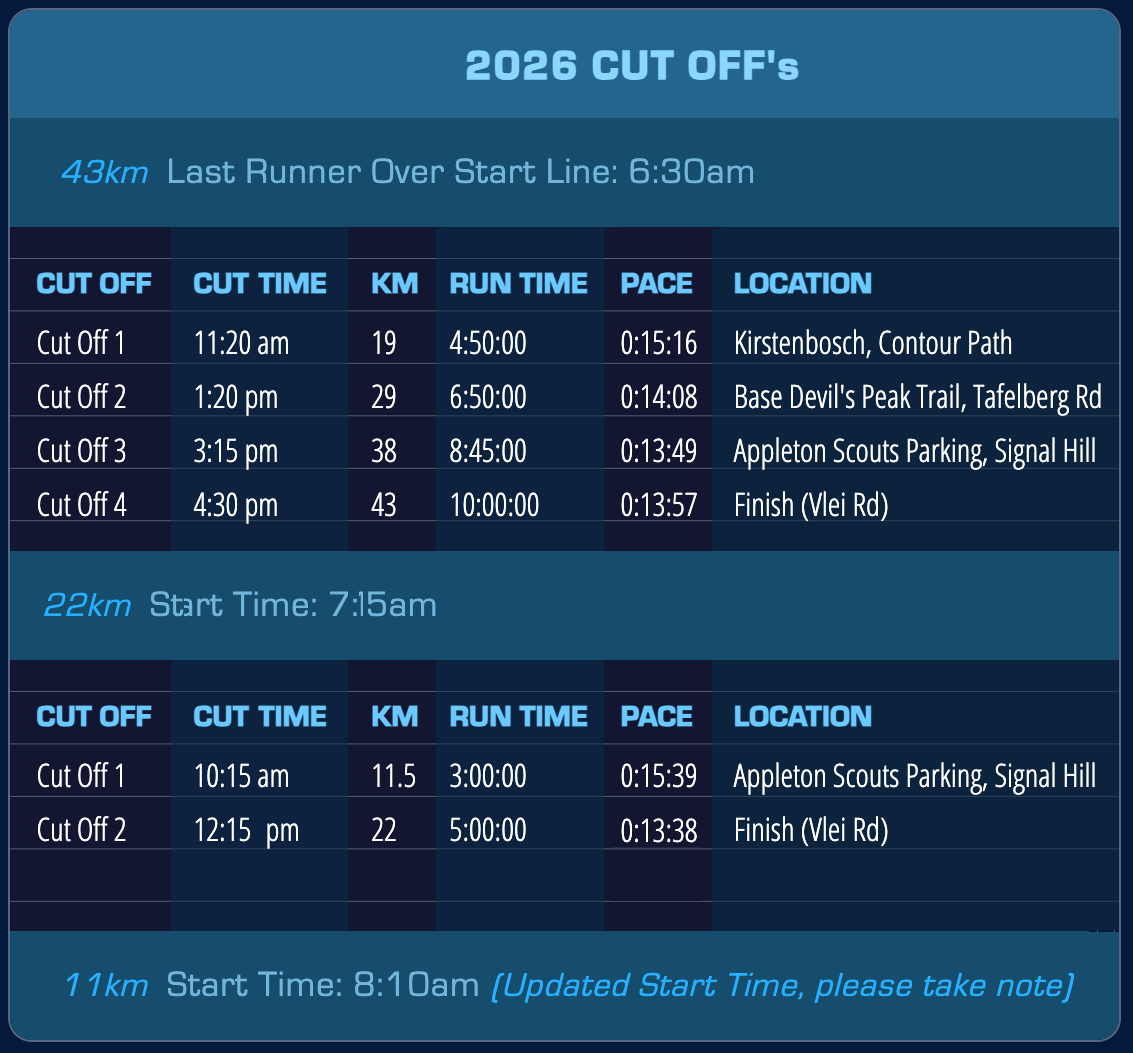
Task: Select the 1:20 pm cut time cell
Action: click(236, 397)
